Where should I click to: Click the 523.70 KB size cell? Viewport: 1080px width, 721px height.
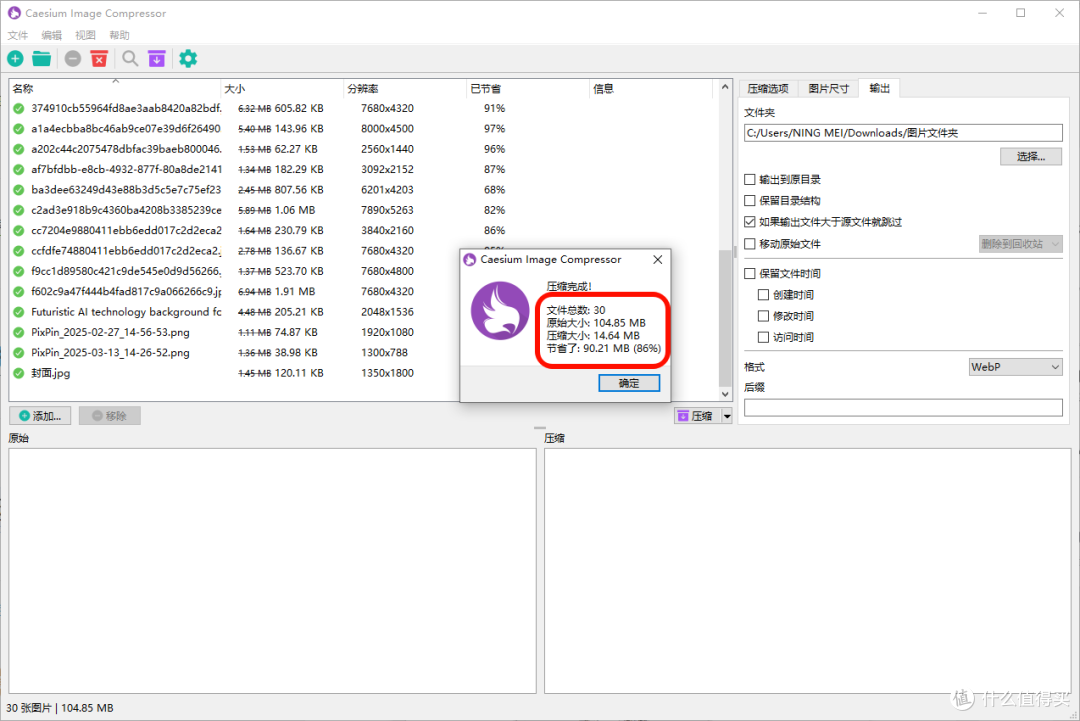[299, 271]
